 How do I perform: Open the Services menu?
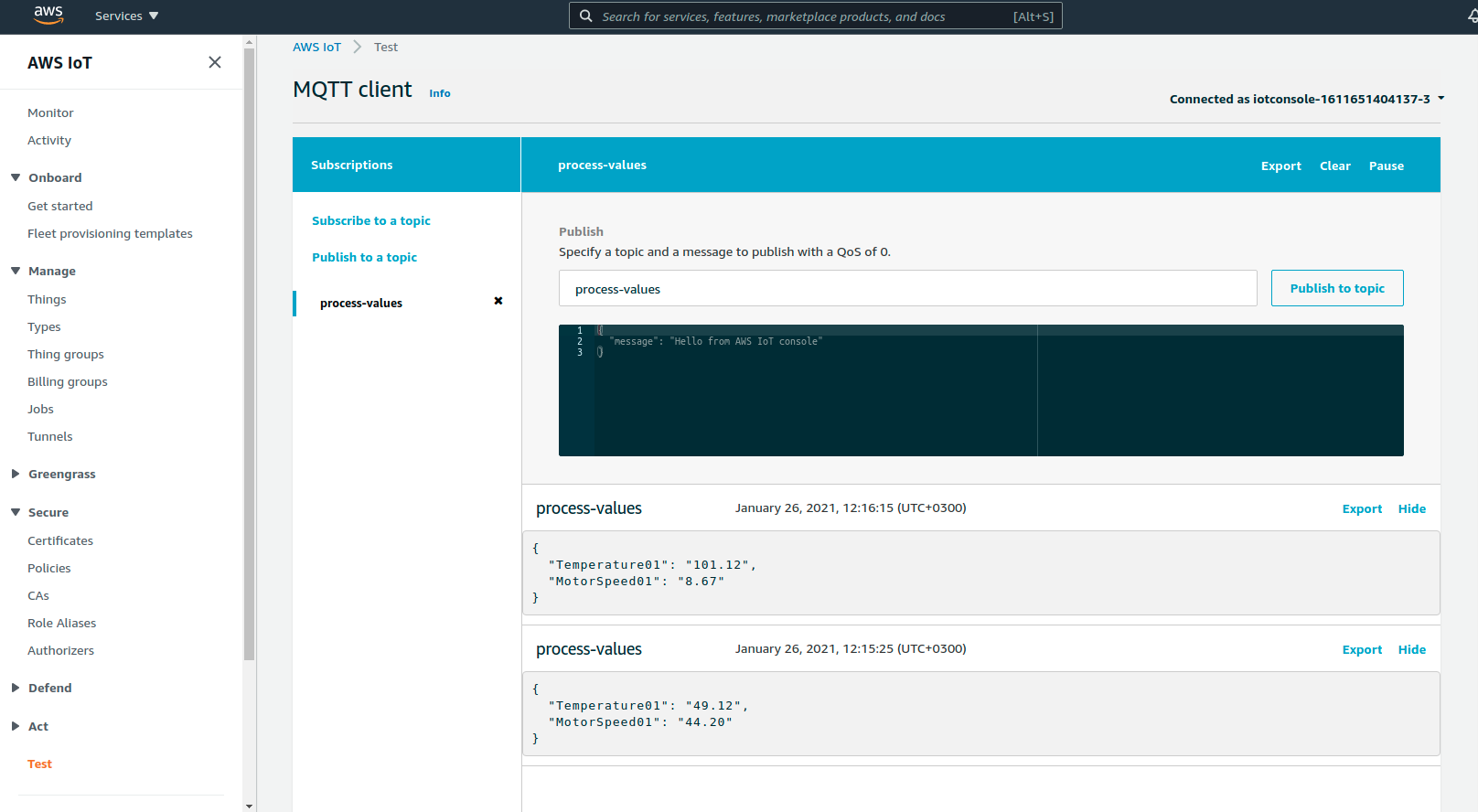(x=126, y=16)
